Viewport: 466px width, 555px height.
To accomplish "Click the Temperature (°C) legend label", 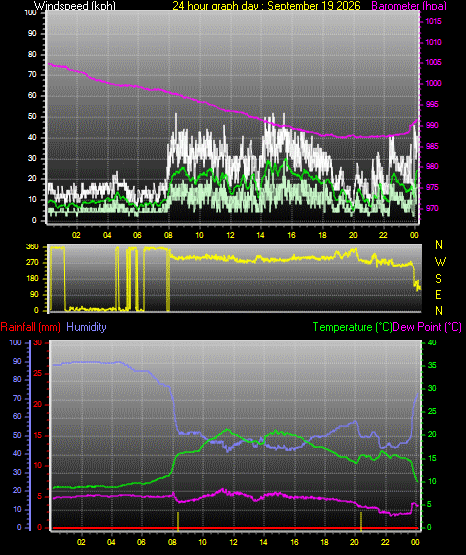I will click(352, 327).
